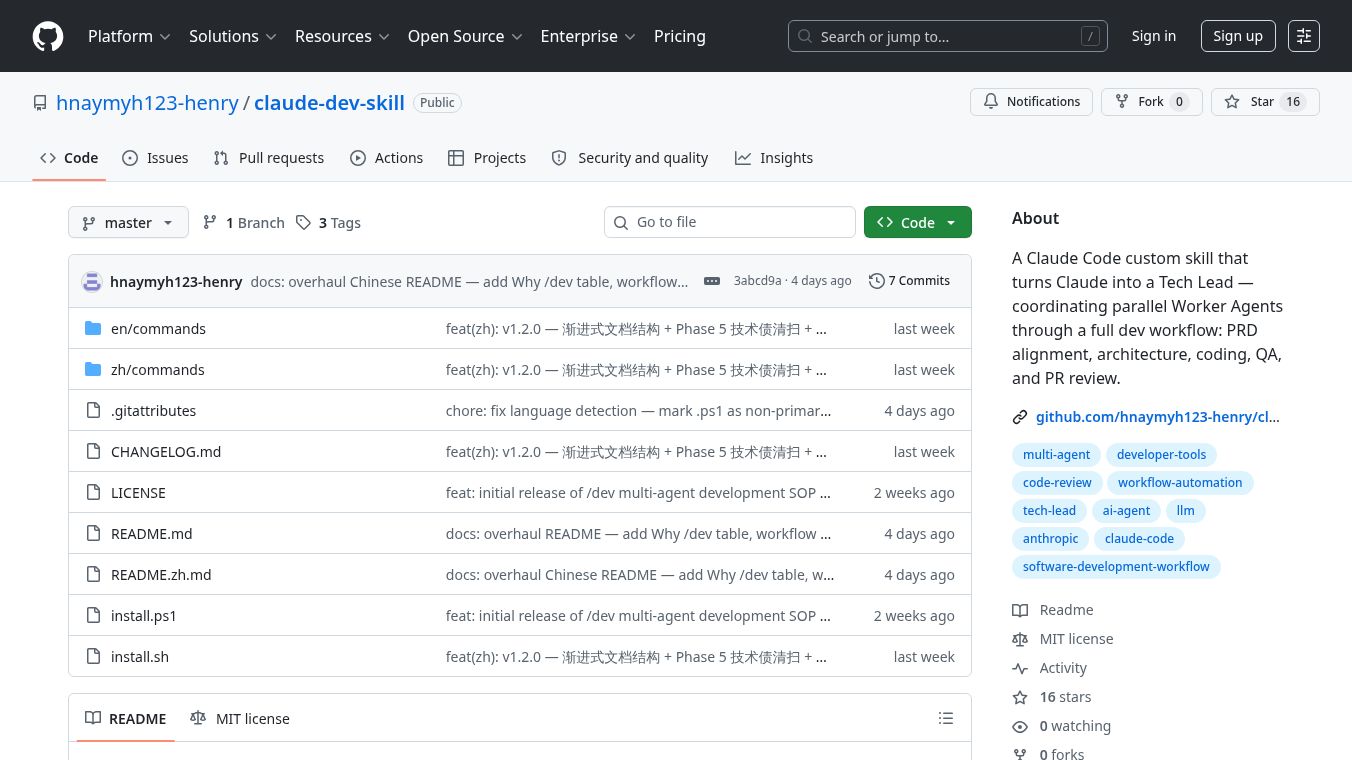This screenshot has width=1352, height=760.
Task: Click the star icon next to 16 stars
Action: (1020, 697)
